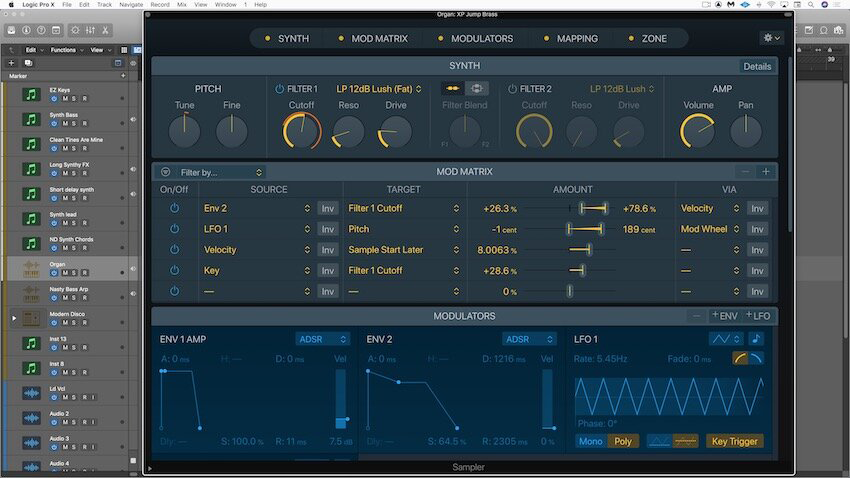850x478 pixels.
Task: Open Sample Start Later target dropdown
Action: 403,250
